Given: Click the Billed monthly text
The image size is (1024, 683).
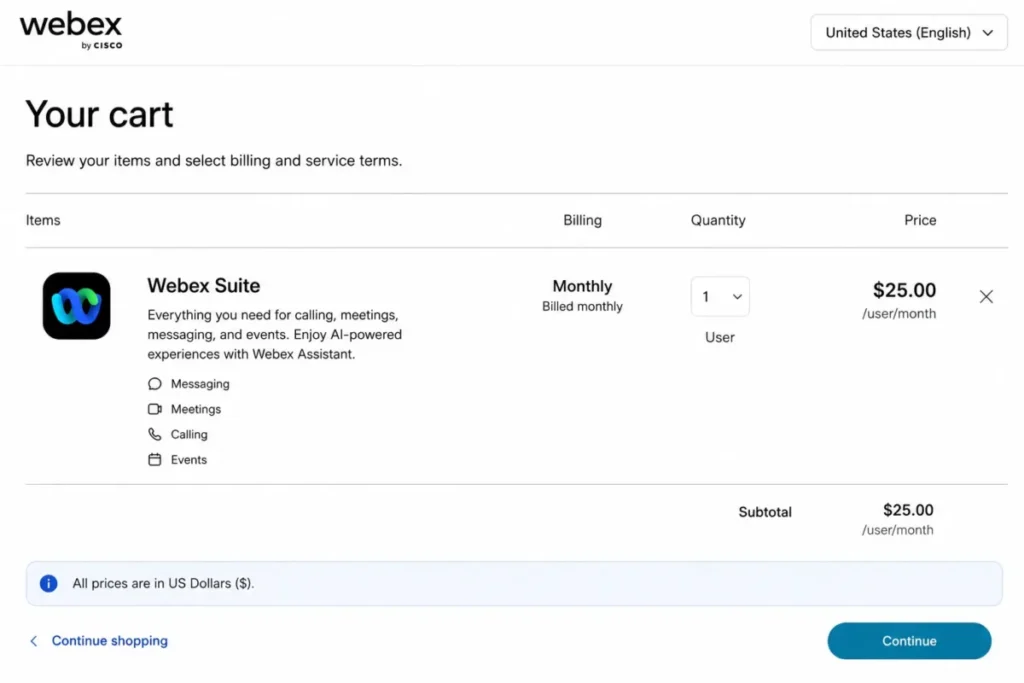Looking at the screenshot, I should (x=582, y=306).
